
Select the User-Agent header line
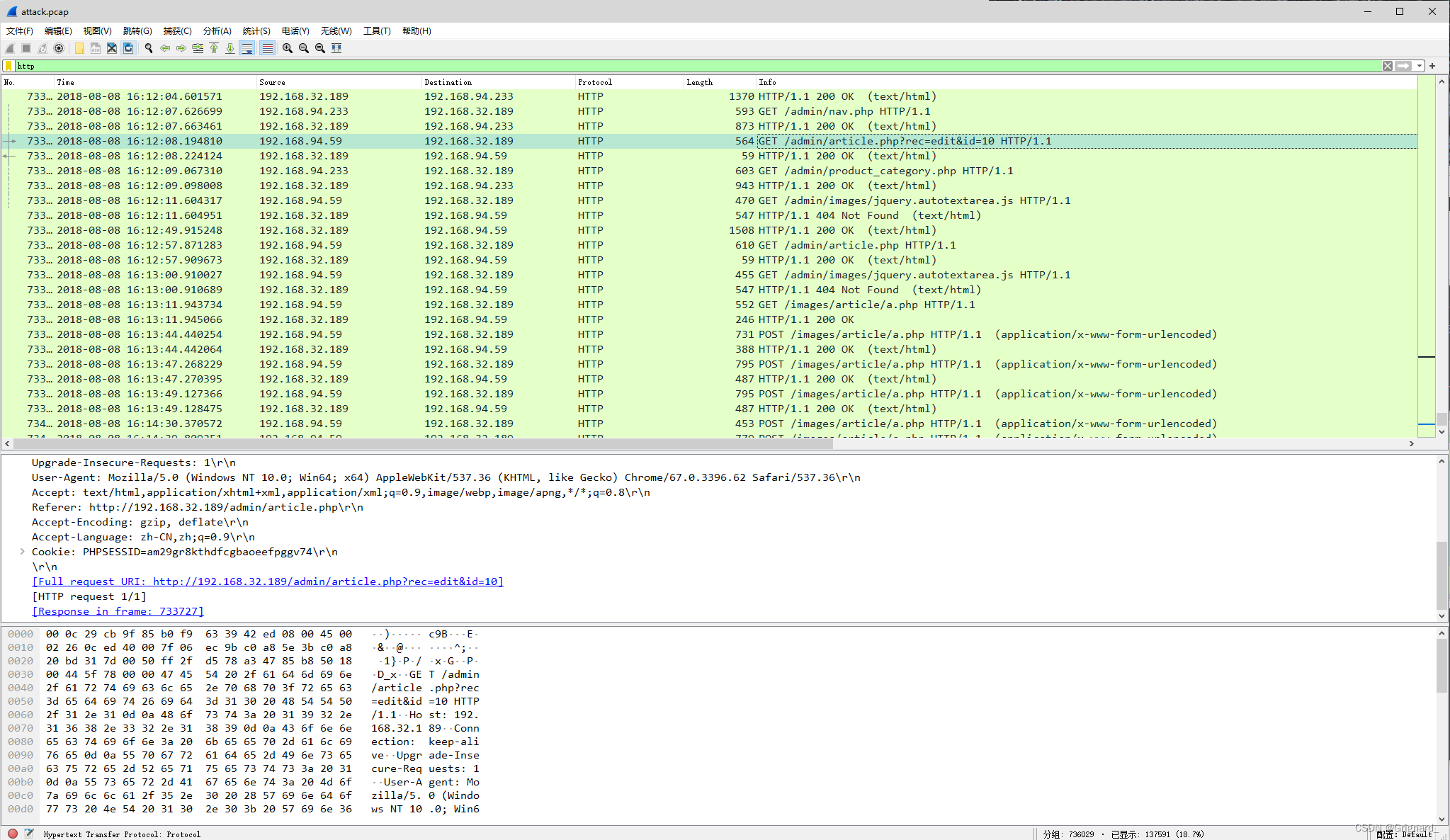[446, 477]
